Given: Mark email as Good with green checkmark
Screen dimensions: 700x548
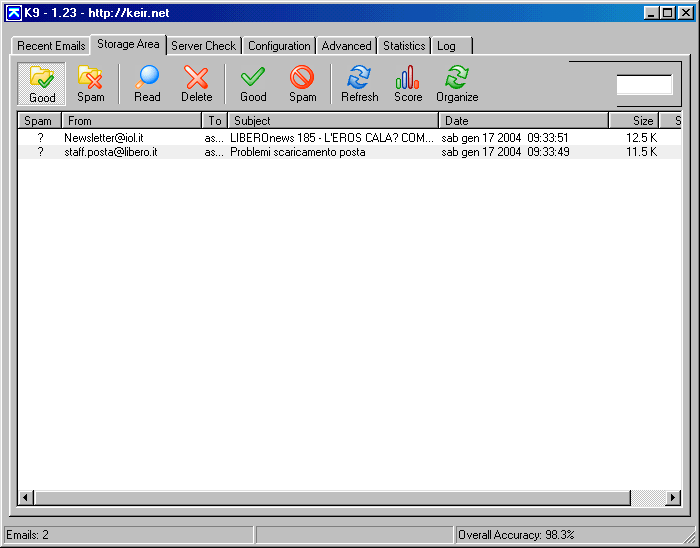Looking at the screenshot, I should click(253, 84).
